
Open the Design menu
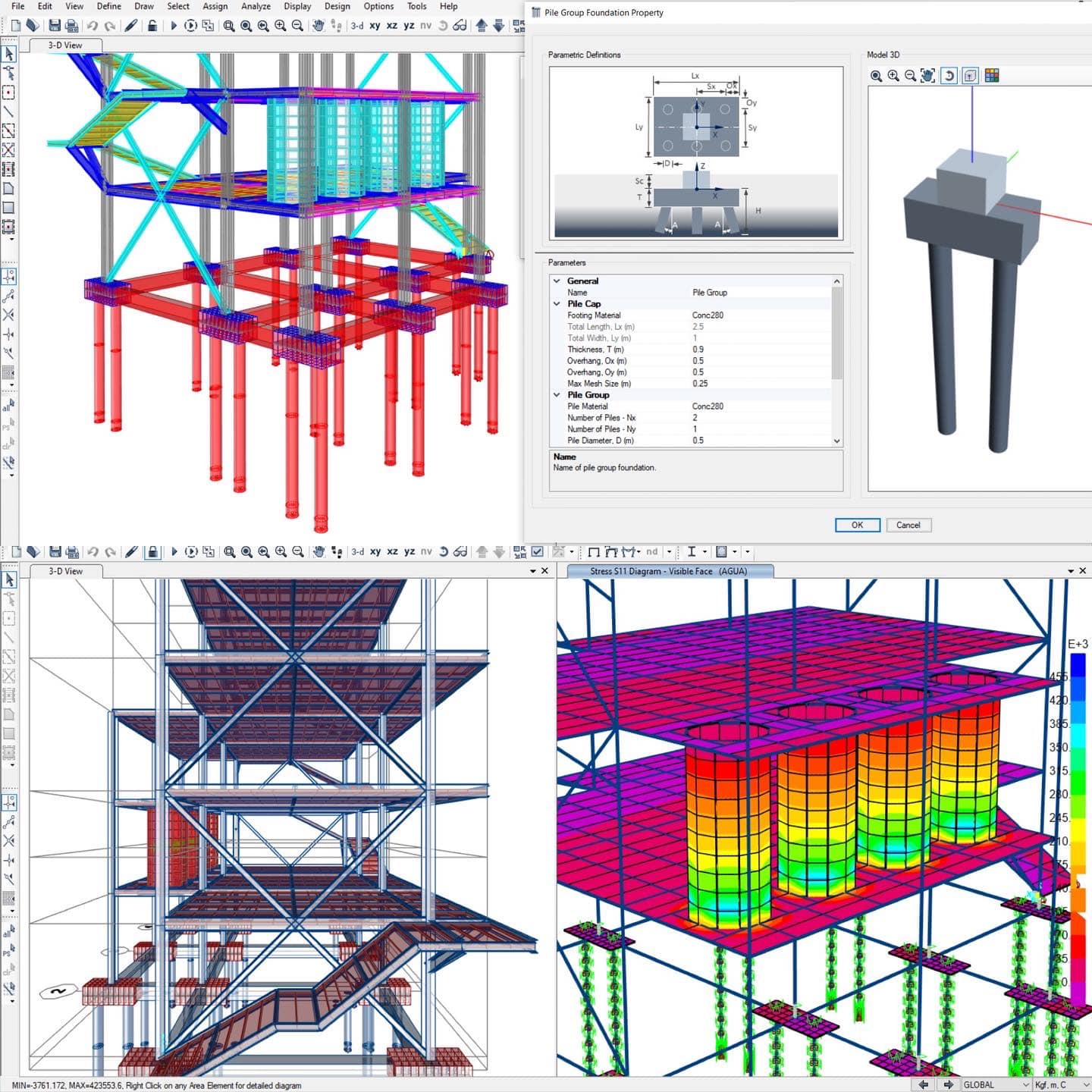coord(337,6)
